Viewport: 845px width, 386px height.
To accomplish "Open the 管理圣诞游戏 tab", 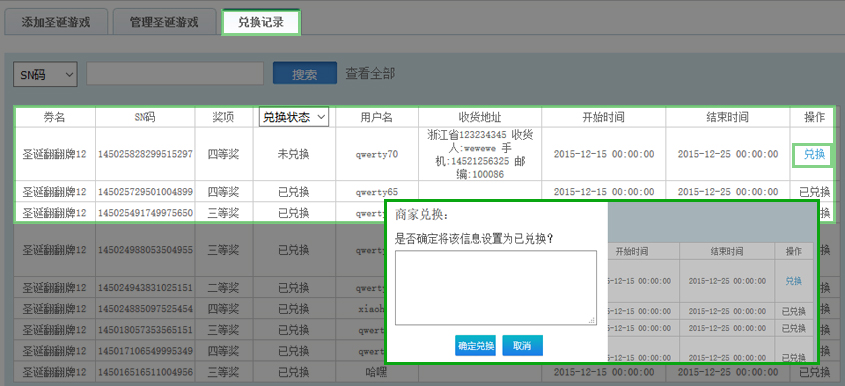I will [x=164, y=22].
